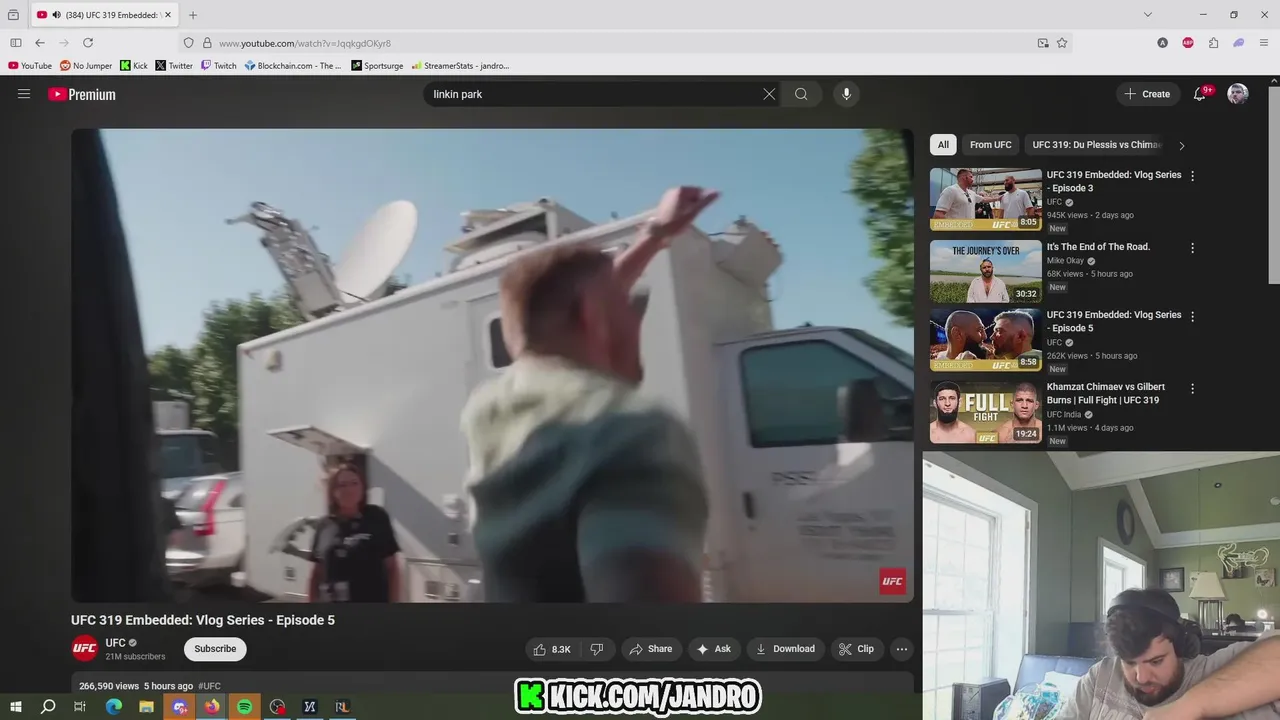
Task: Subscribe to the UFC channel
Action: pyautogui.click(x=215, y=649)
